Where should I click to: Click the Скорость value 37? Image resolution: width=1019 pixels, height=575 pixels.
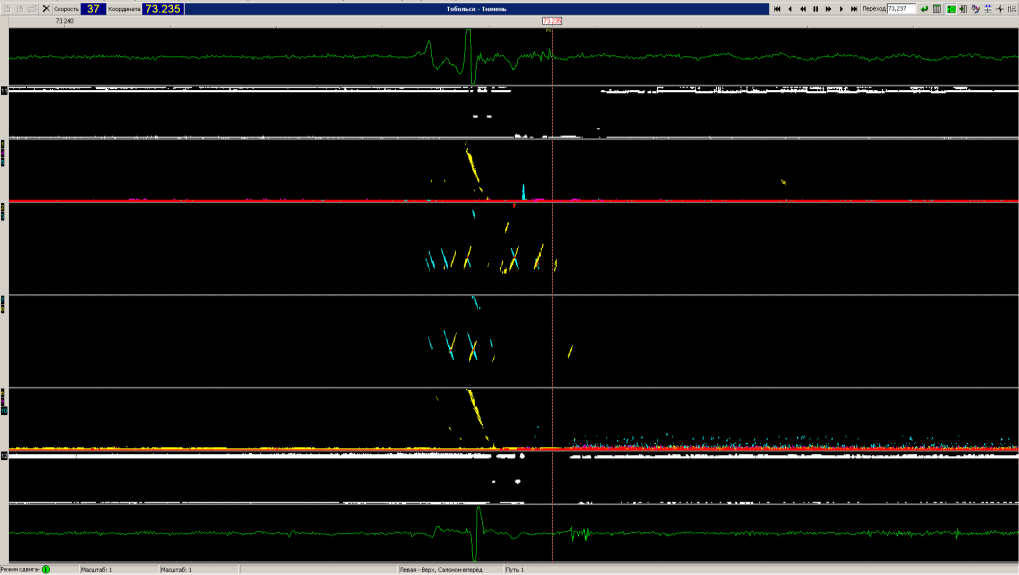93,8
